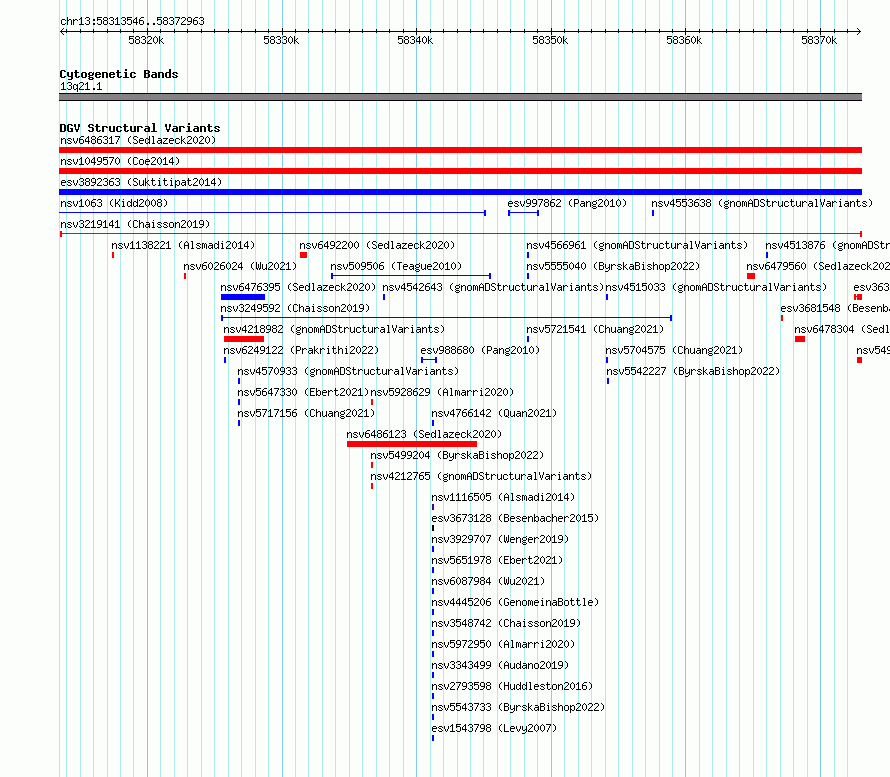Click nsv4766142 (Quan2021) label

[494, 413]
